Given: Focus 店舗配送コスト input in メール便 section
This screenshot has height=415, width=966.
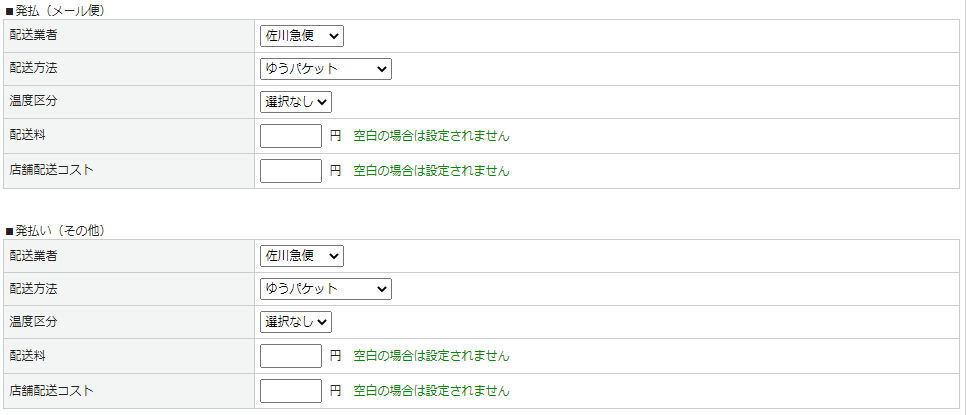Looking at the screenshot, I should coord(290,171).
